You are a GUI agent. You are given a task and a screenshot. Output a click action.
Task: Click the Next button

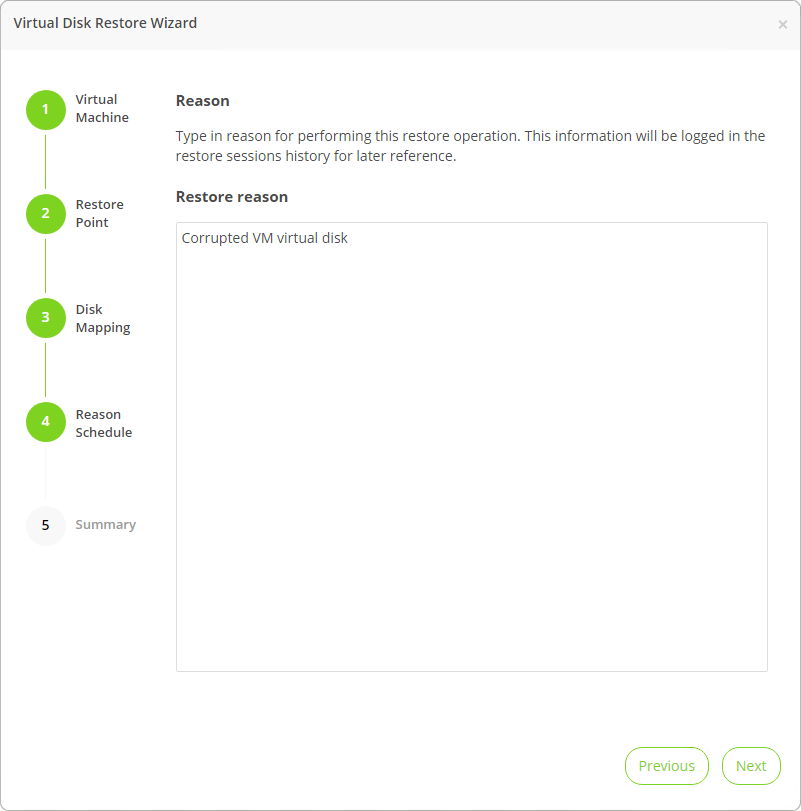point(751,765)
